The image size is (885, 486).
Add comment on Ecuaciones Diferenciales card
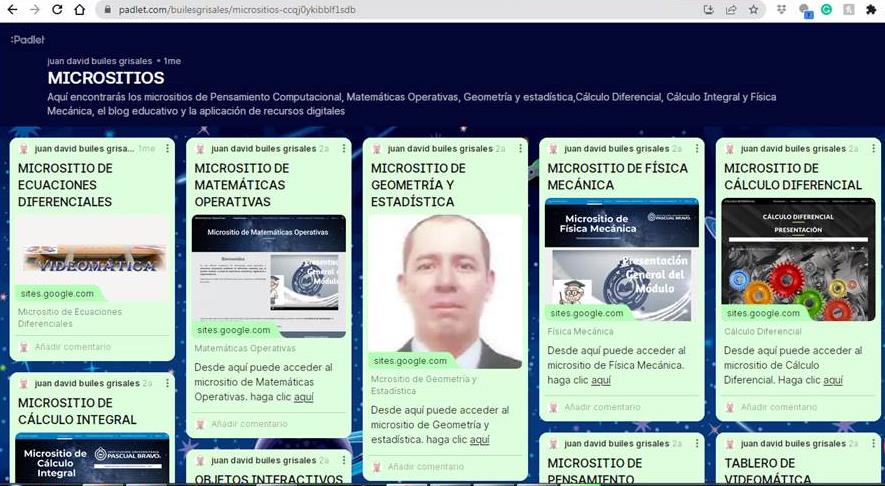[x=73, y=347]
